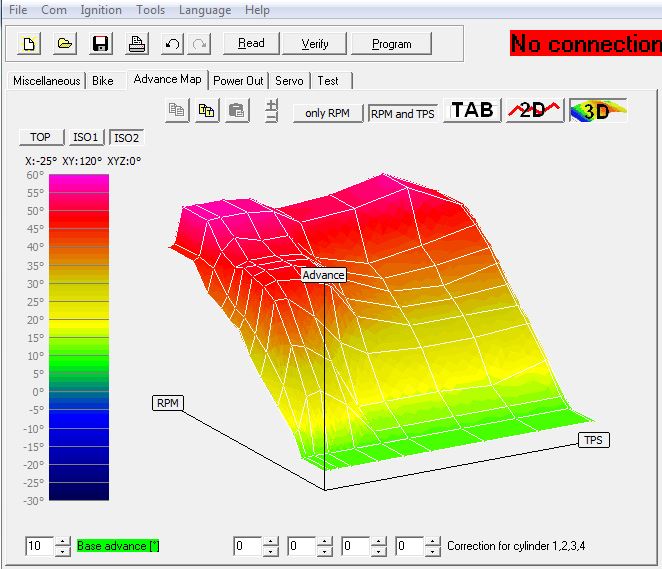Click the Verify button

point(315,43)
